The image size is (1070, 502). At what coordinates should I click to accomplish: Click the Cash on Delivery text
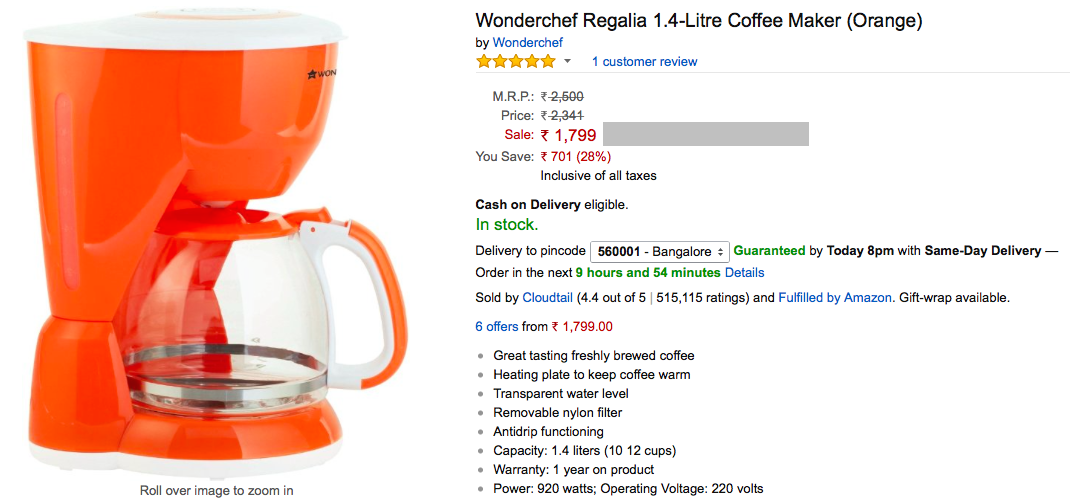coord(528,205)
